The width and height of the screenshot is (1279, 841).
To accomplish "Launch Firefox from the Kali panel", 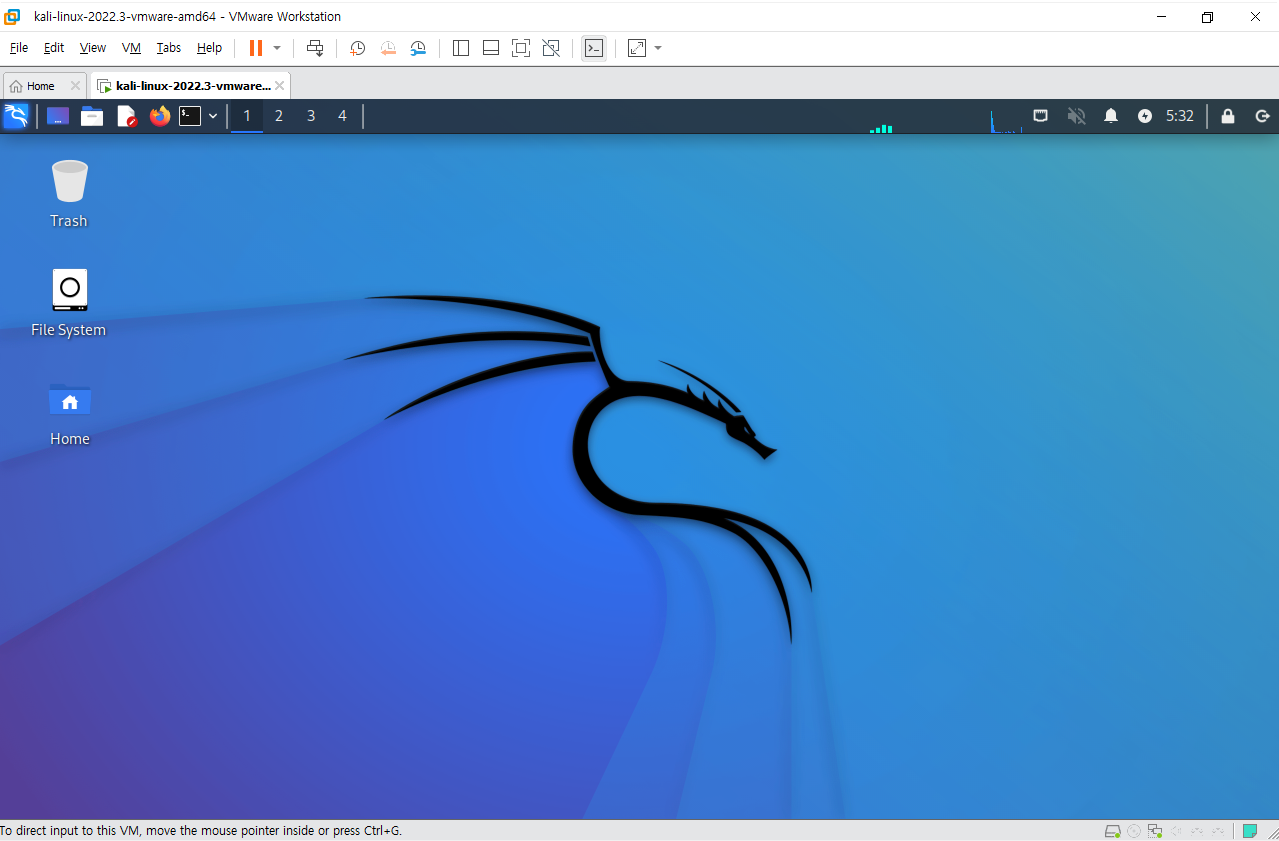I will 160,116.
